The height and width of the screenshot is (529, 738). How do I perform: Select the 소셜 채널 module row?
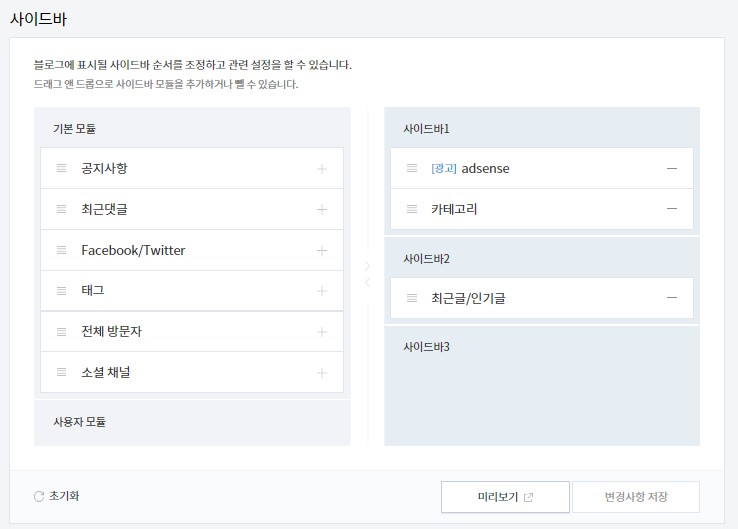[192, 372]
